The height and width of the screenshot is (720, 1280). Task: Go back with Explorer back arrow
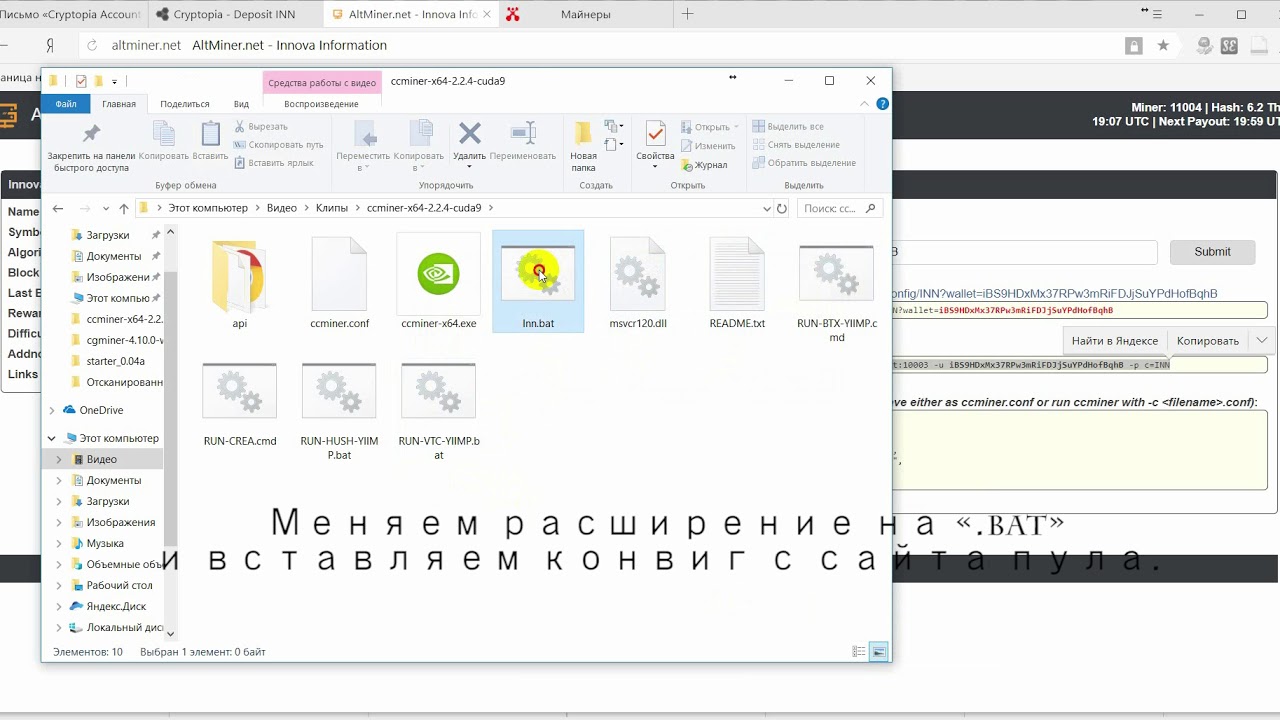click(x=58, y=208)
